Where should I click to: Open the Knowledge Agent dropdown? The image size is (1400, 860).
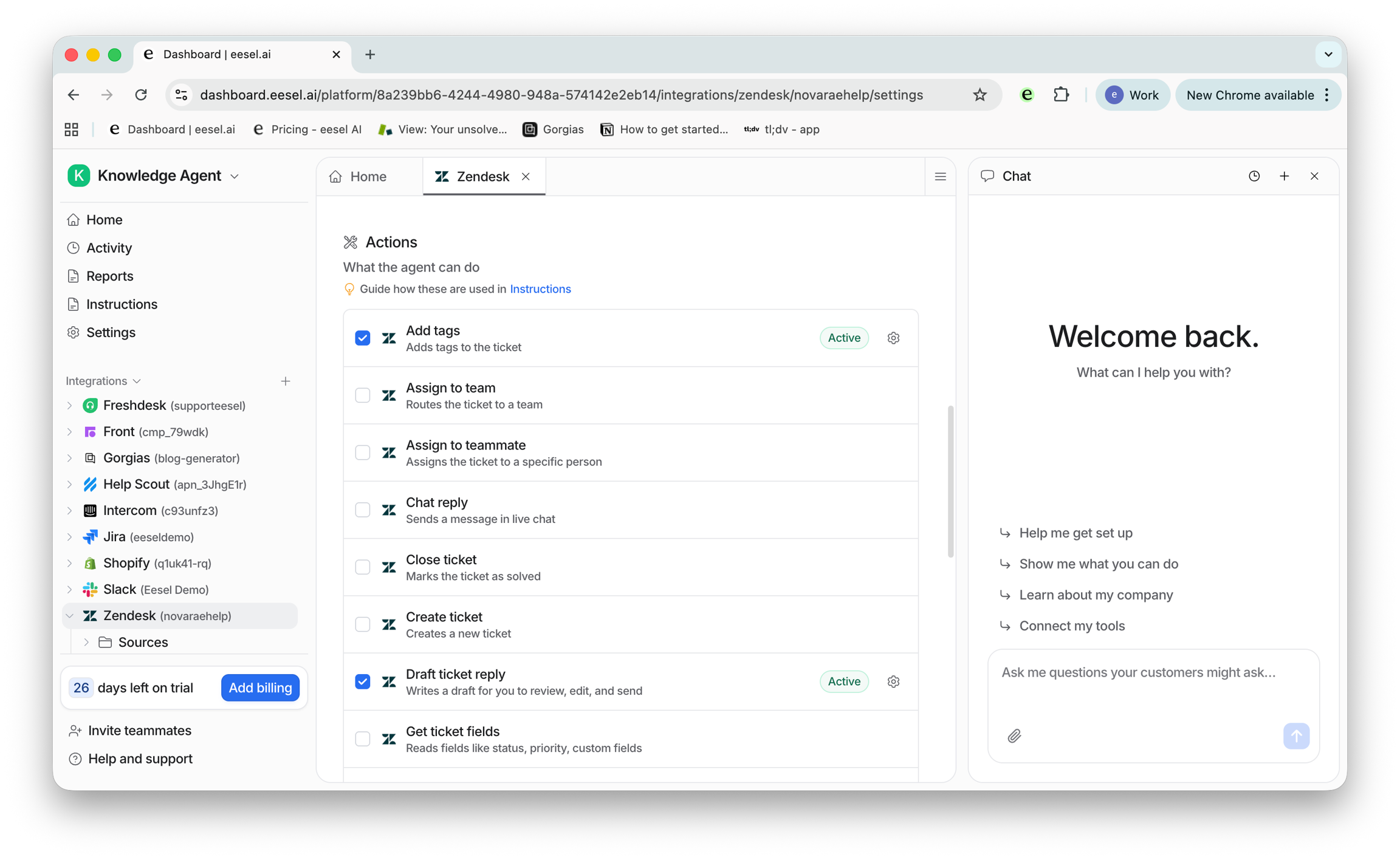tap(235, 177)
